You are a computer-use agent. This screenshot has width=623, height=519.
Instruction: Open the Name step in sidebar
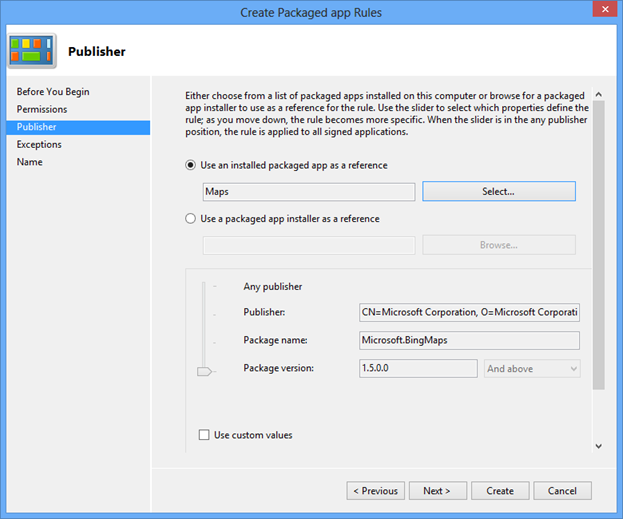(30, 162)
